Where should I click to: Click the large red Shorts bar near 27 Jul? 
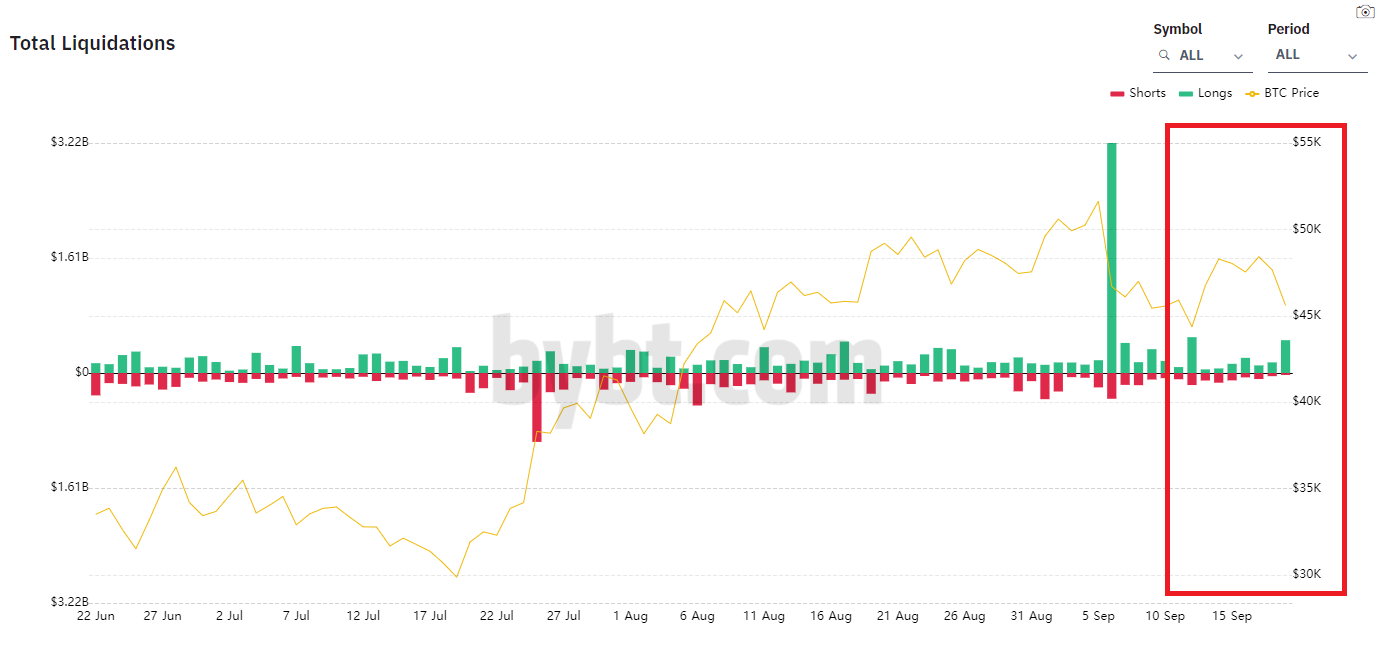[x=537, y=407]
